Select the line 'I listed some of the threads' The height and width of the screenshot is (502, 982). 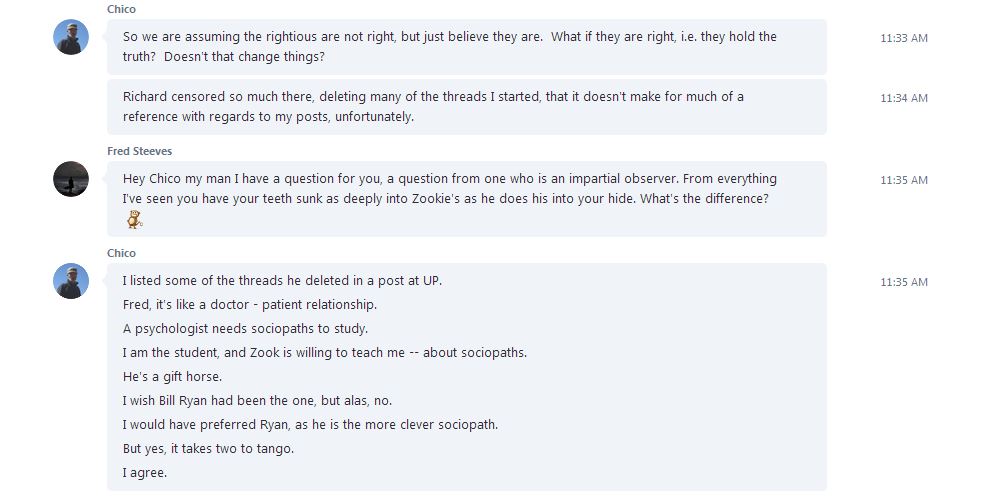point(282,280)
